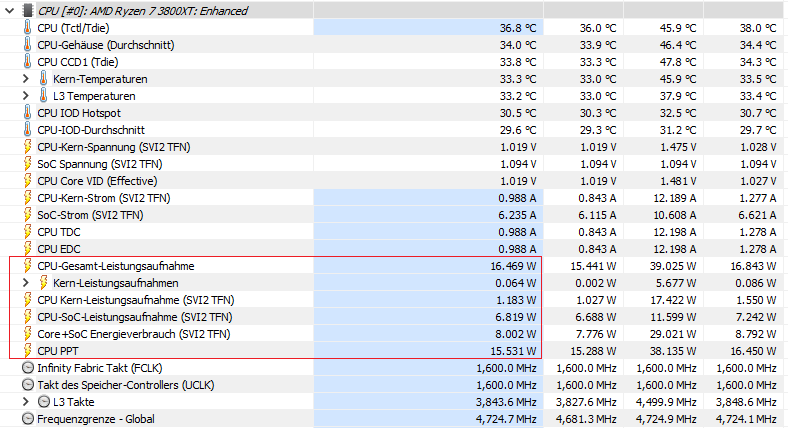Screen dimensions: 788x428
Task: Select the CPU PPT row label
Action: (58, 351)
